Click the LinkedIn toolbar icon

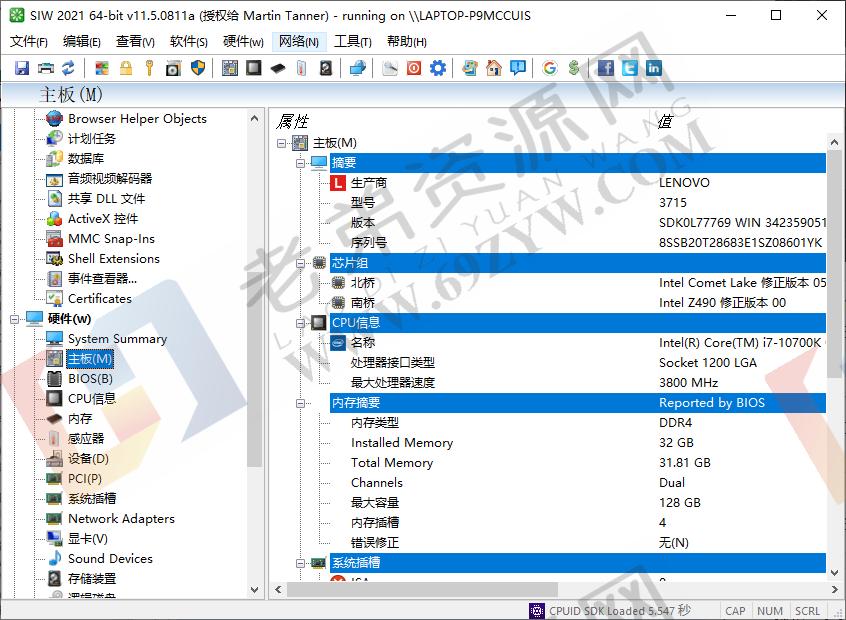(x=653, y=68)
